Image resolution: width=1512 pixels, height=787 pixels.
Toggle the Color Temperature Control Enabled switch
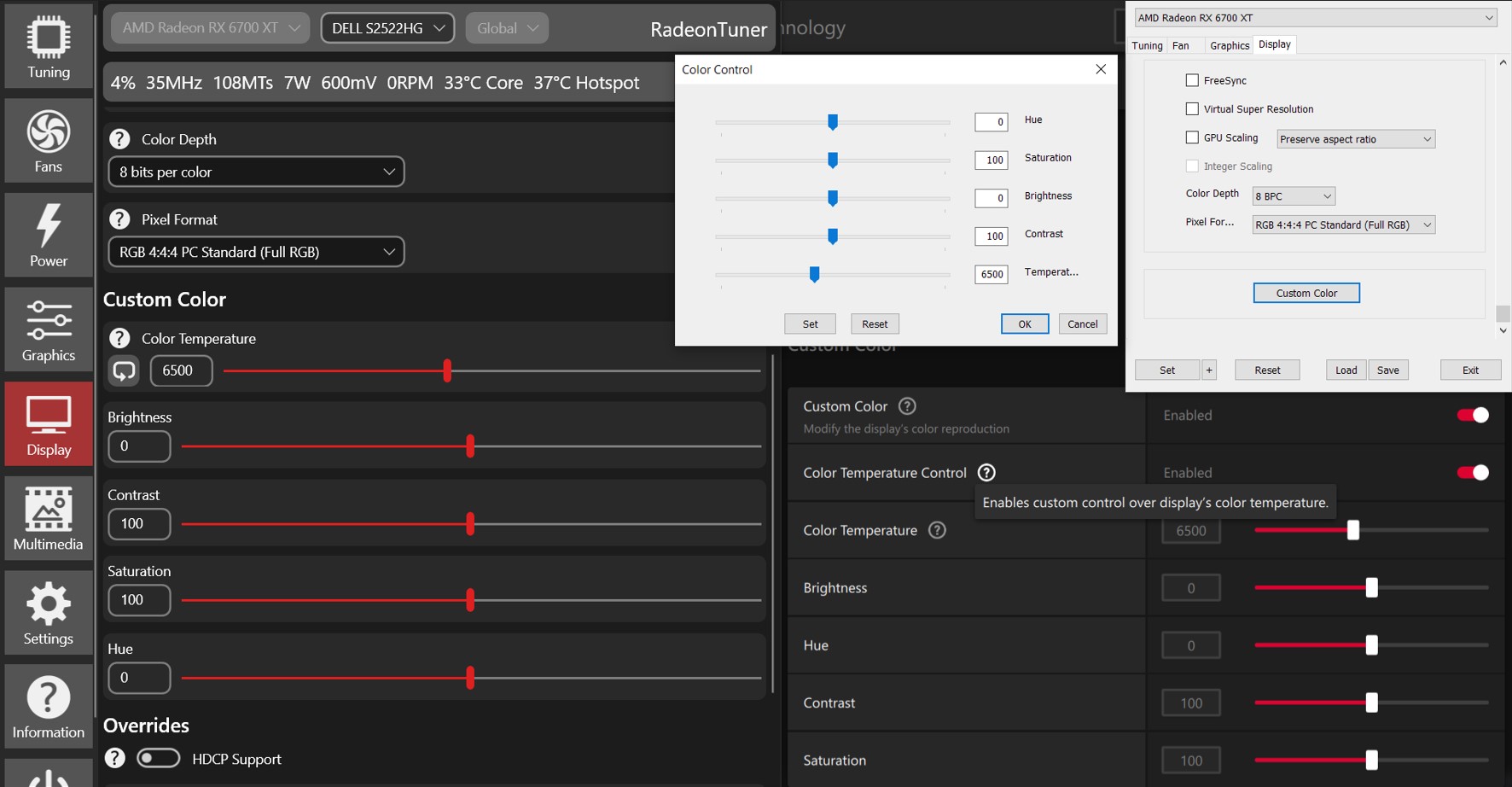pos(1473,472)
